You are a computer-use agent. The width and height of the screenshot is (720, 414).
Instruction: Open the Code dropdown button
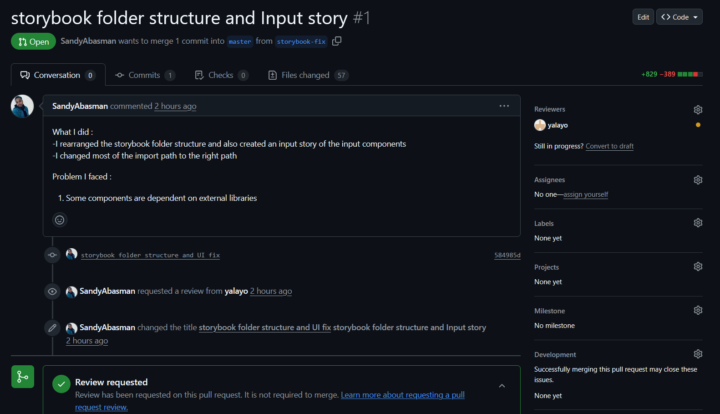pyautogui.click(x=679, y=17)
